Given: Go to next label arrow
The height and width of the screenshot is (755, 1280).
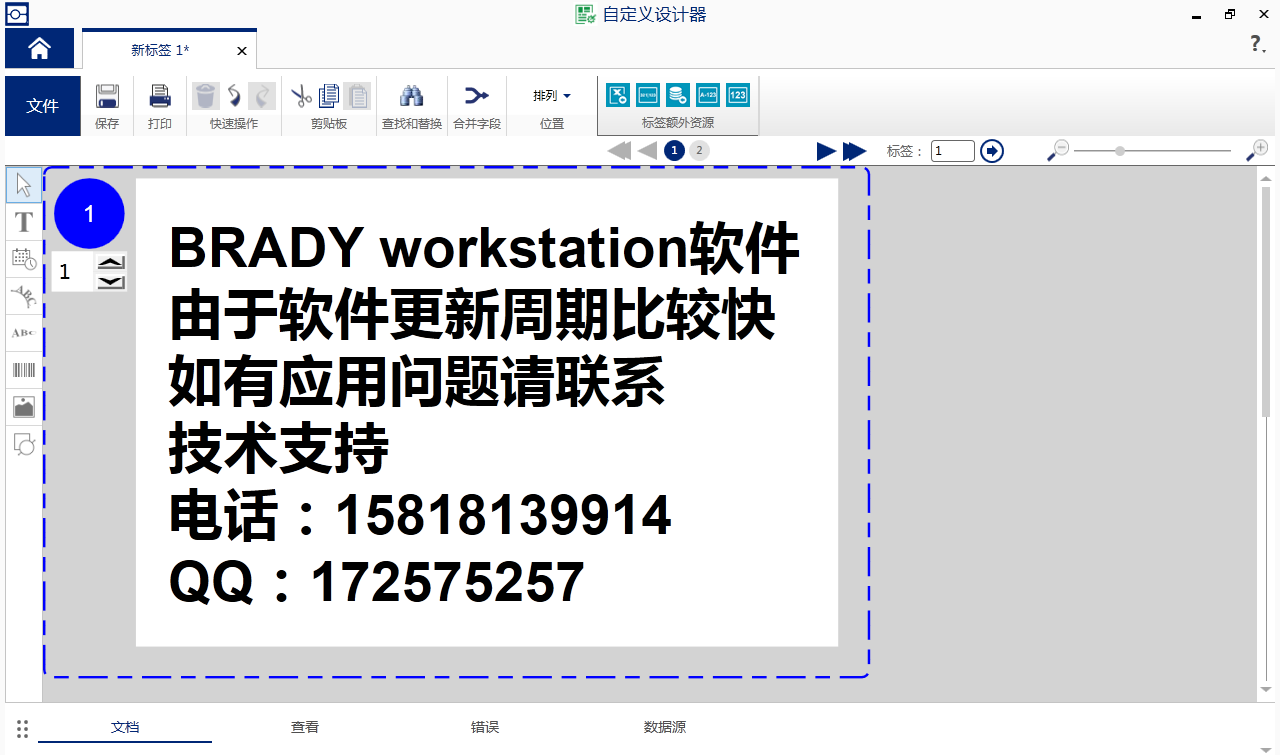Looking at the screenshot, I should pos(826,151).
